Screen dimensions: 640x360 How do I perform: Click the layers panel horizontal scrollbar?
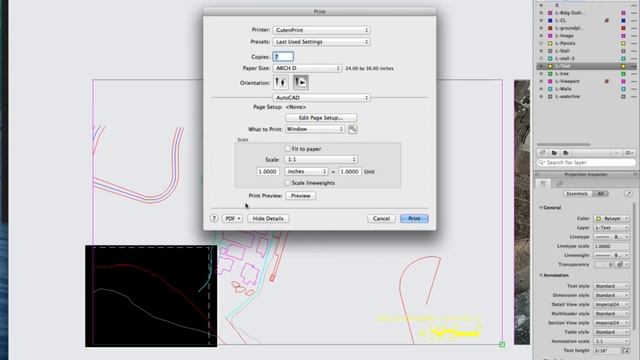tap(563, 144)
